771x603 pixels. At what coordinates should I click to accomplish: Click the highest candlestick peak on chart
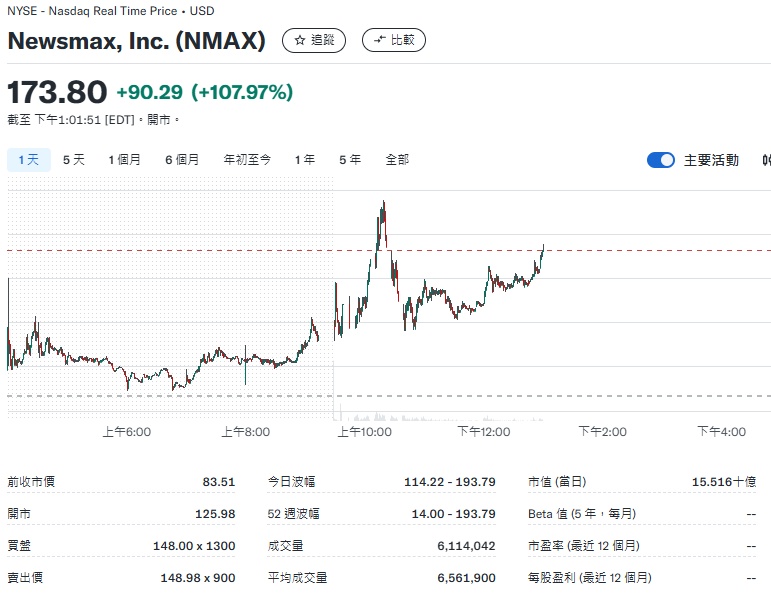383,204
